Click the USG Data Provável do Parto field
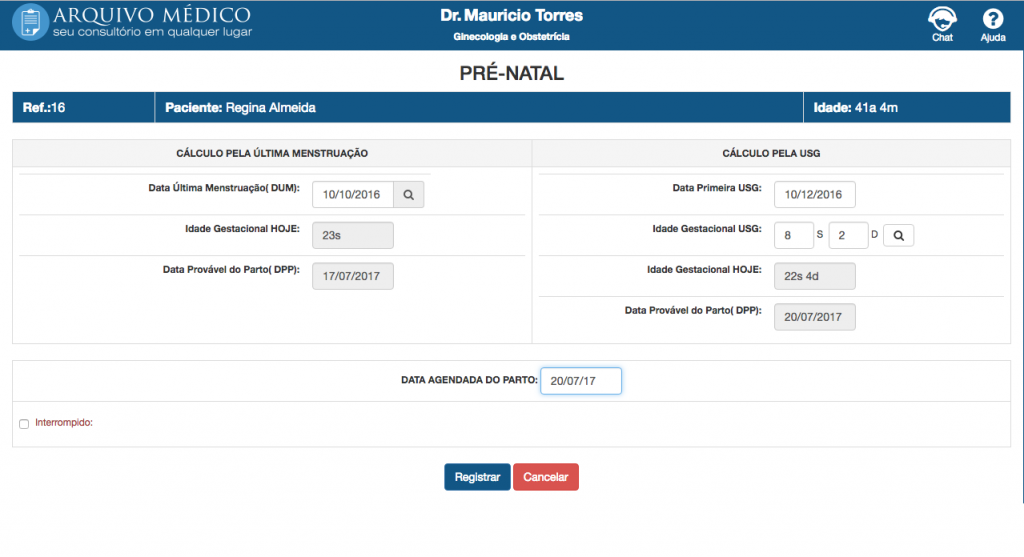 point(814,317)
